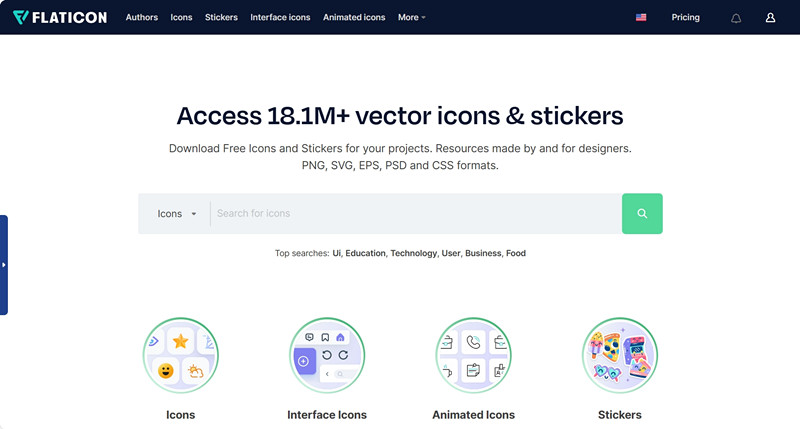Open notifications bell icon
This screenshot has height=429, width=800.
tap(736, 18)
